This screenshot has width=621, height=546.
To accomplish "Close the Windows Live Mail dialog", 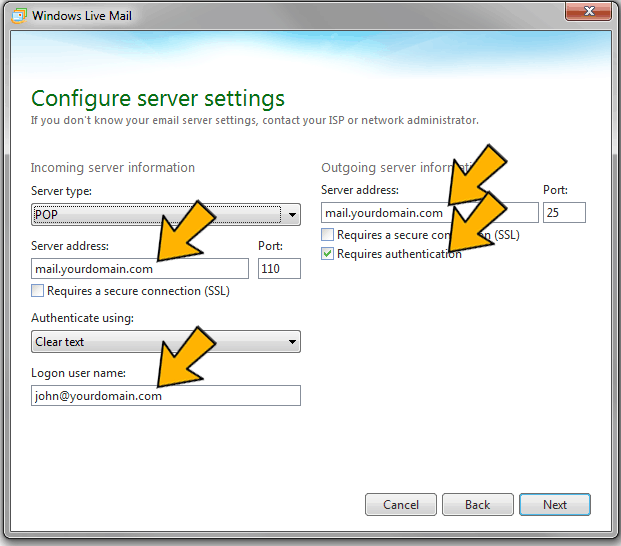I will click(x=588, y=11).
